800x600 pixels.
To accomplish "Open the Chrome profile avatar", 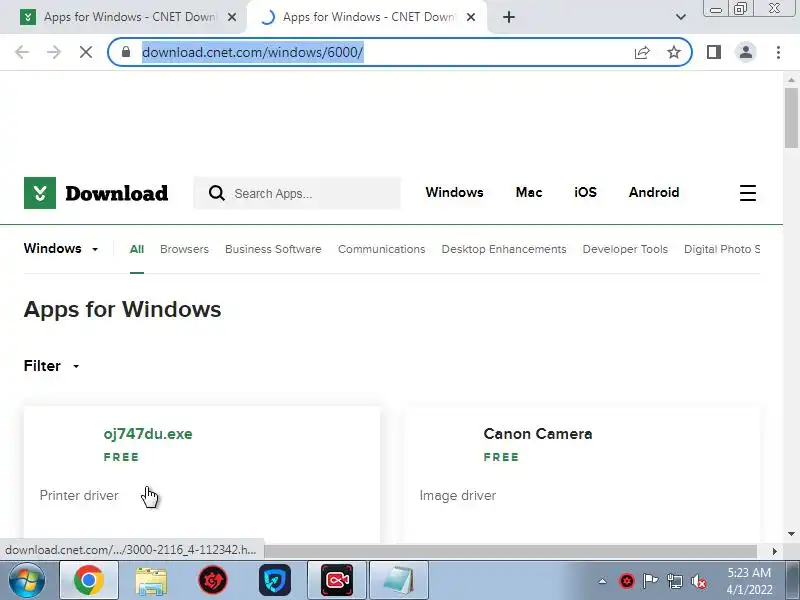I will (746, 52).
